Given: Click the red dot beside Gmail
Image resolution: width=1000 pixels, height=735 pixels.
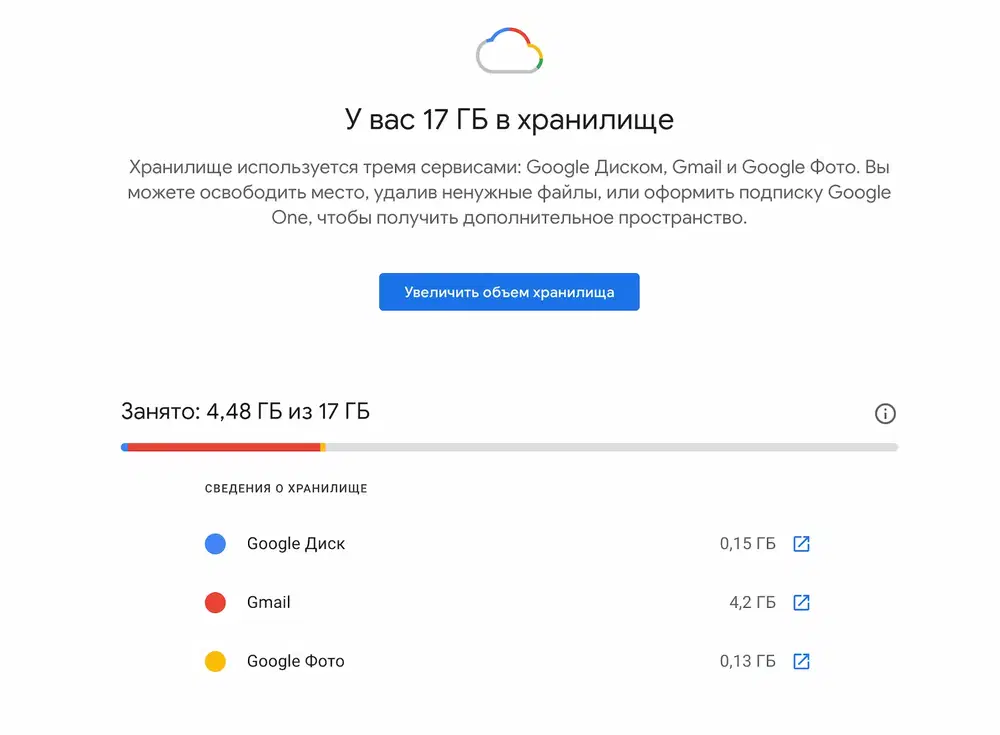Looking at the screenshot, I should [x=215, y=603].
